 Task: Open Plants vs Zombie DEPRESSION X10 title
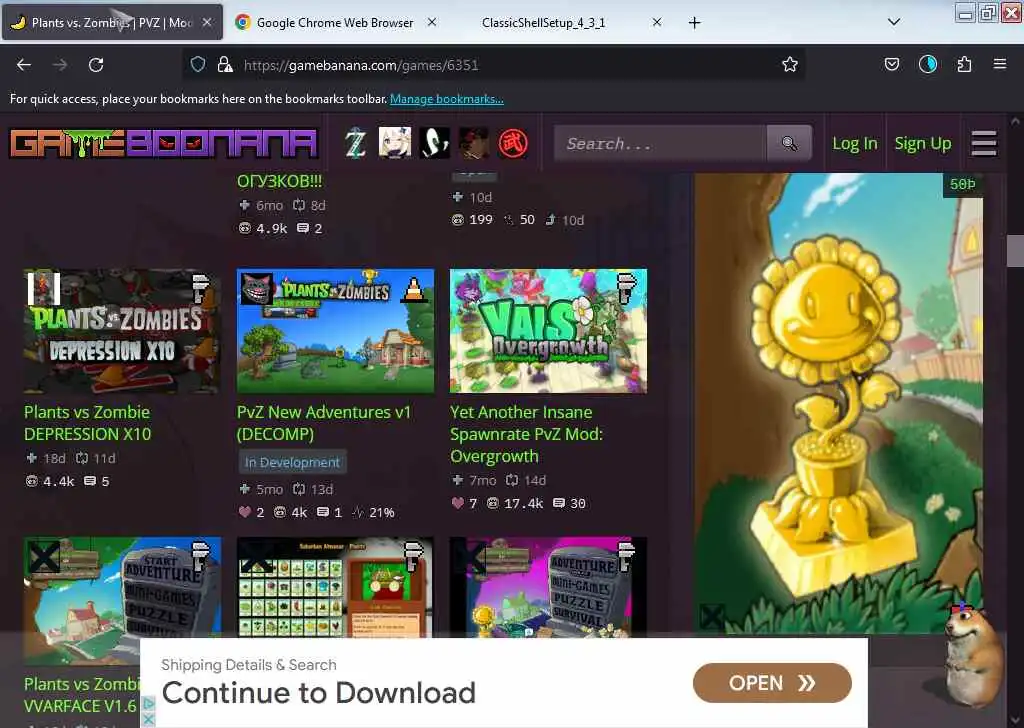(88, 423)
